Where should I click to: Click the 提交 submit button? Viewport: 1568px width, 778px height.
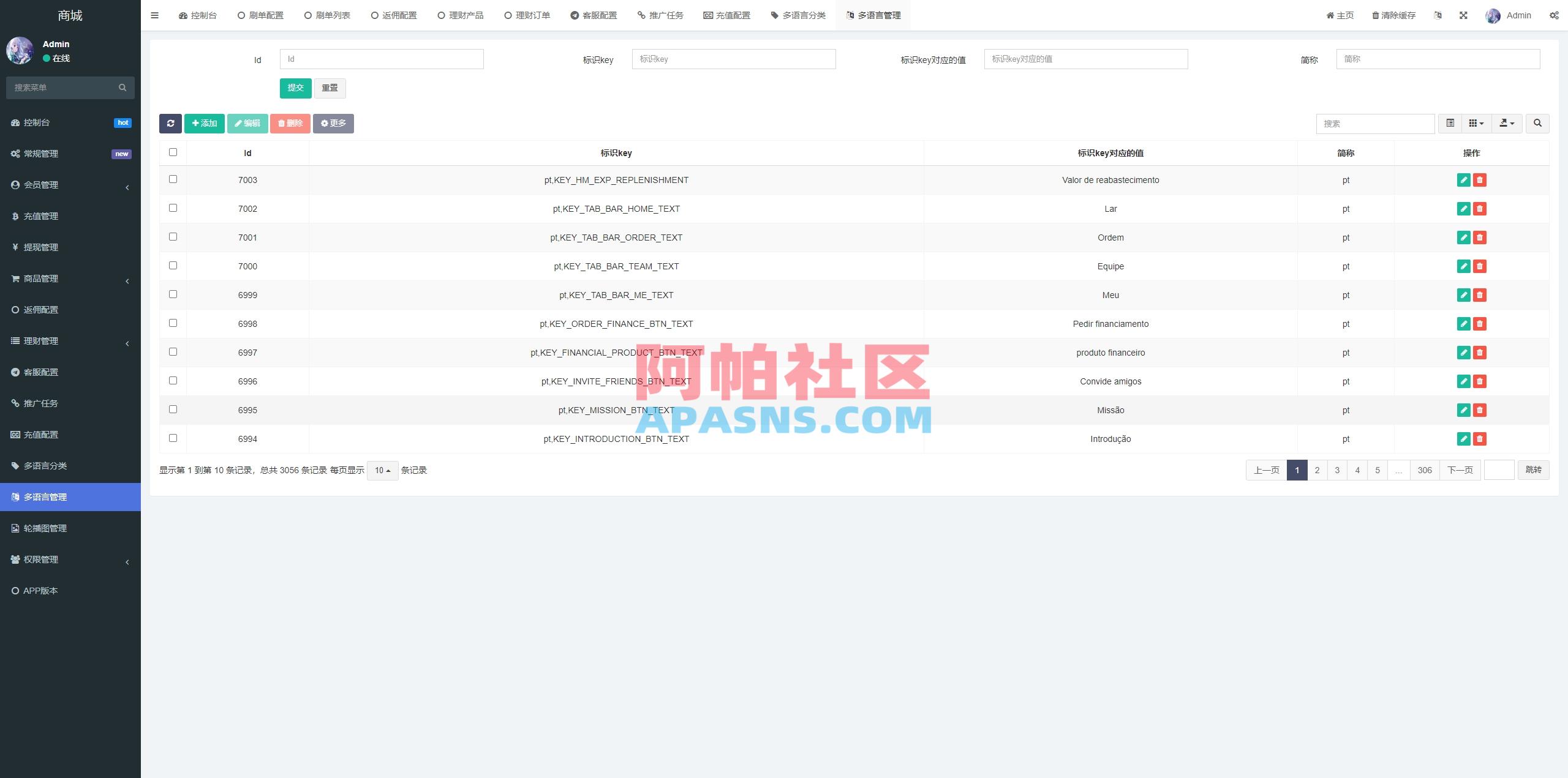(296, 88)
